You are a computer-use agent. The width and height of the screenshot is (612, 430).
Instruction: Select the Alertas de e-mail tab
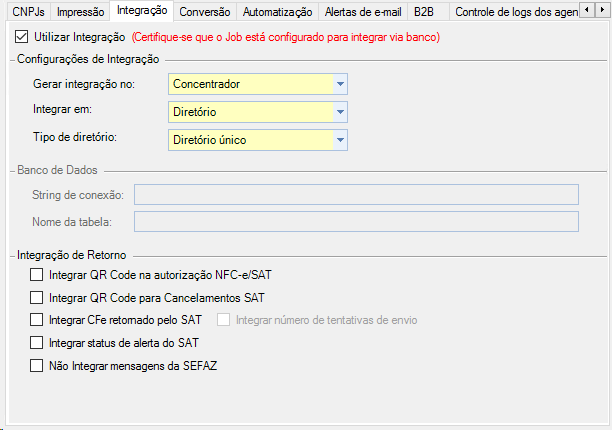point(363,12)
